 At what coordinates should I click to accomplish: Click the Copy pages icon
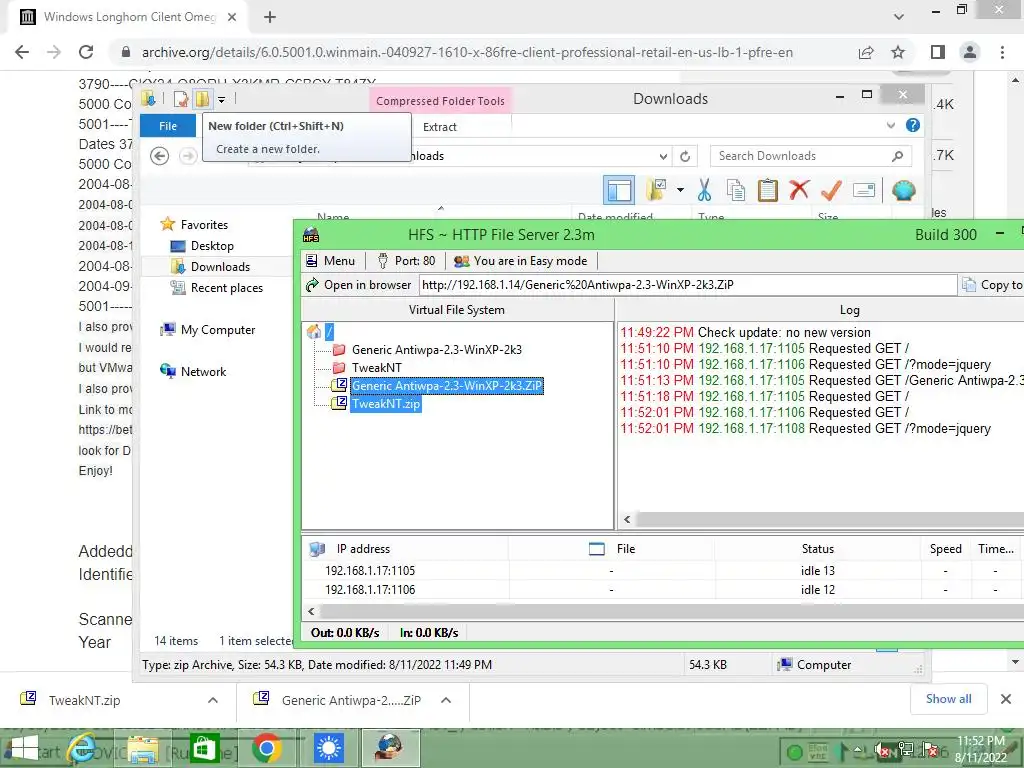[736, 190]
